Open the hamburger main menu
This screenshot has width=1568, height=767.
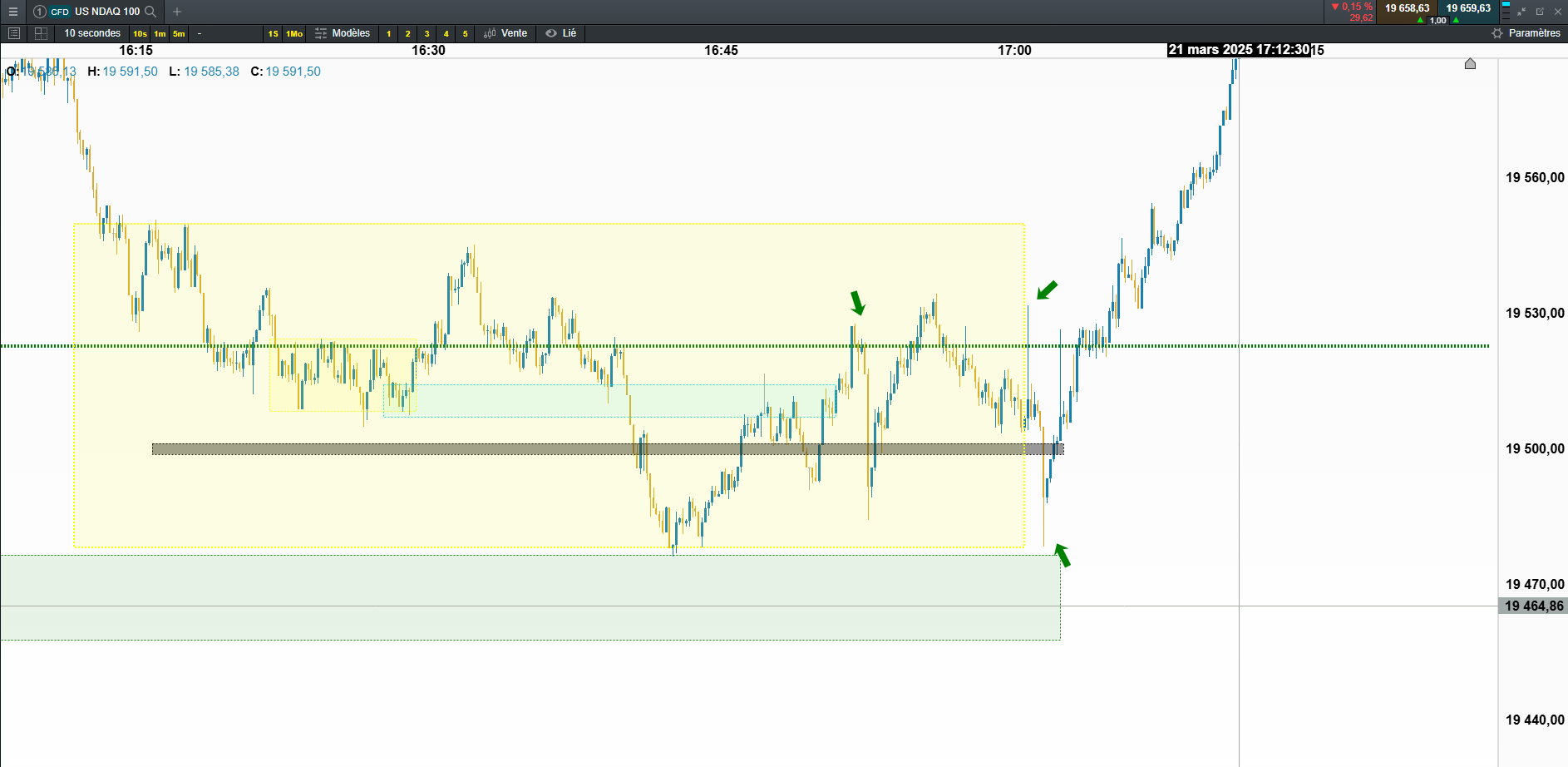(12, 12)
